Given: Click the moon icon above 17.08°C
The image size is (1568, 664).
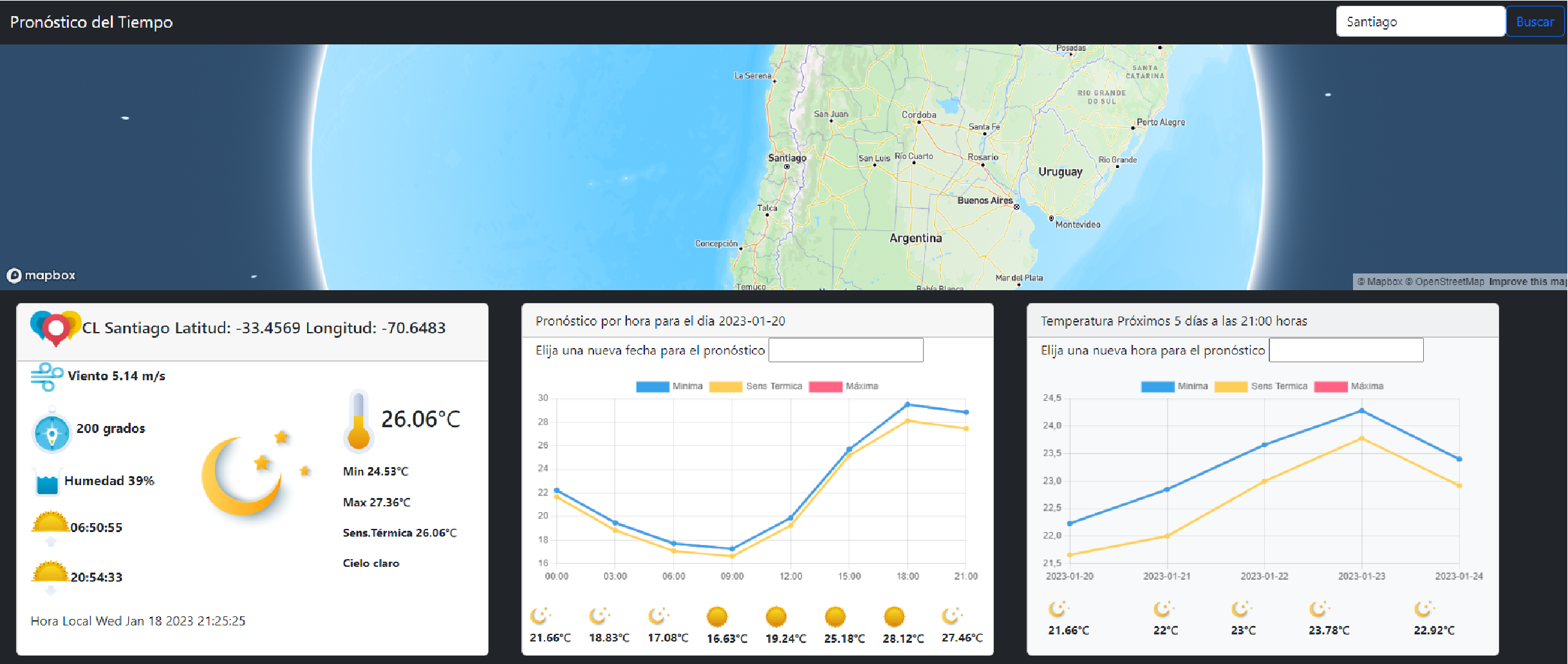Looking at the screenshot, I should pyautogui.click(x=658, y=616).
